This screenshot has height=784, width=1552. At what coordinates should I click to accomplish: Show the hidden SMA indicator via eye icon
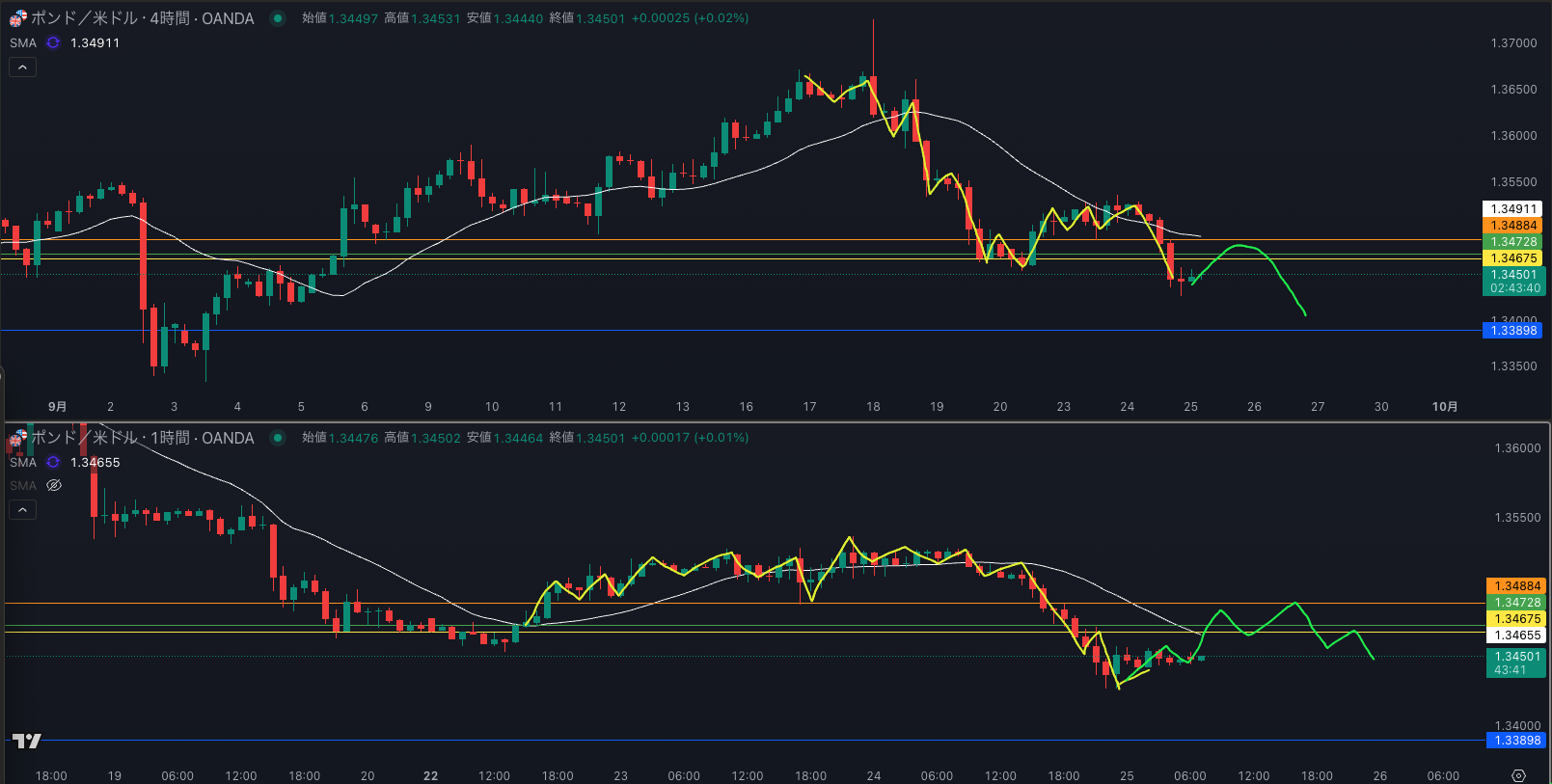pyautogui.click(x=54, y=485)
